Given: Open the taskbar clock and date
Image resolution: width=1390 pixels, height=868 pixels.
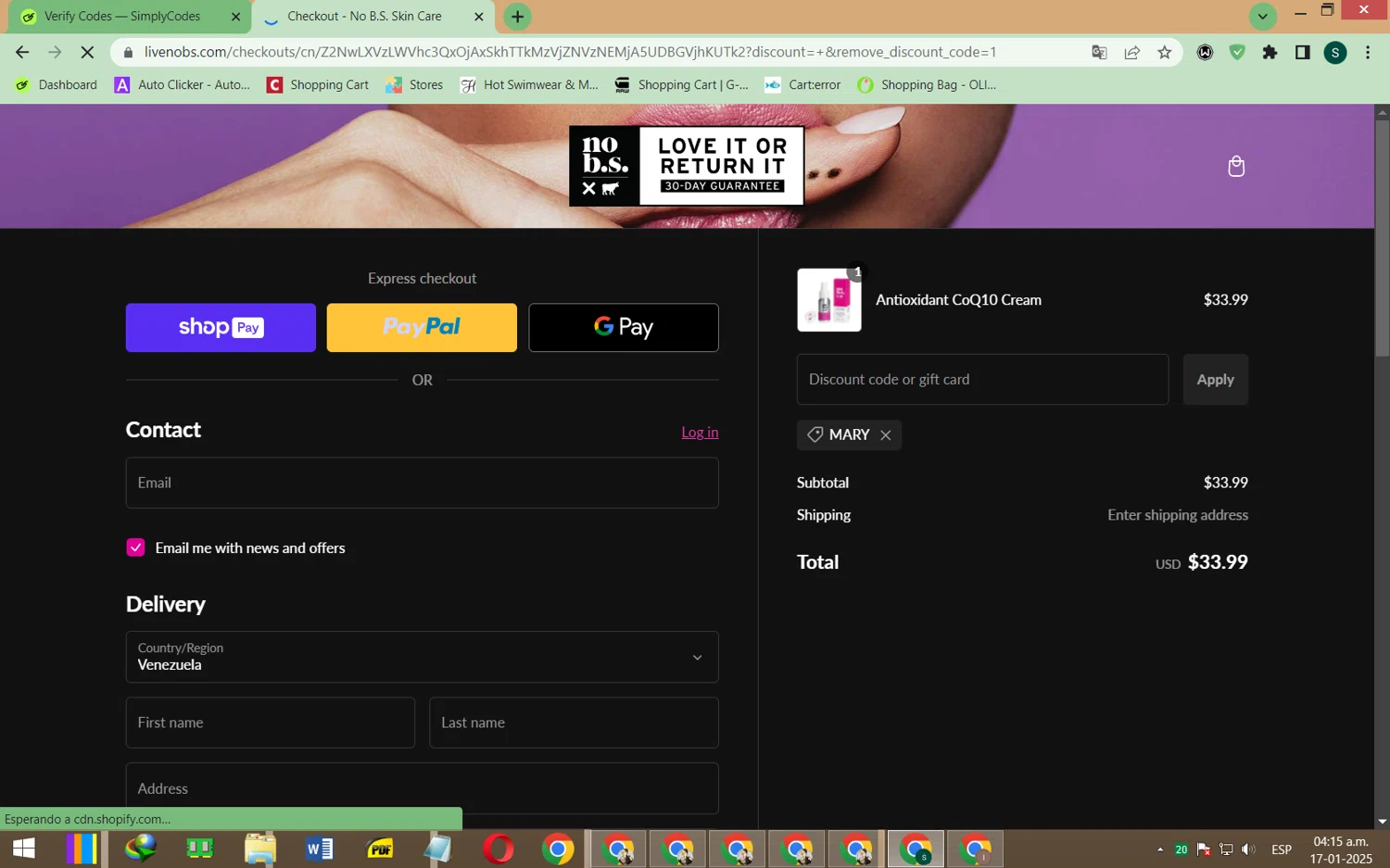Looking at the screenshot, I should coord(1341,849).
